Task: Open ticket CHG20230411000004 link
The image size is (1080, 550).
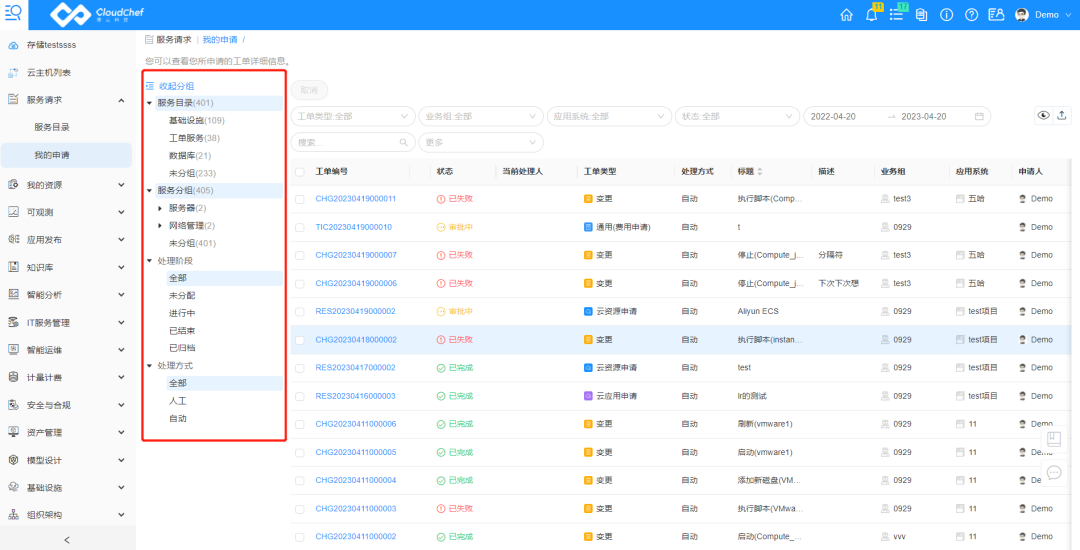Action: pyautogui.click(x=355, y=480)
